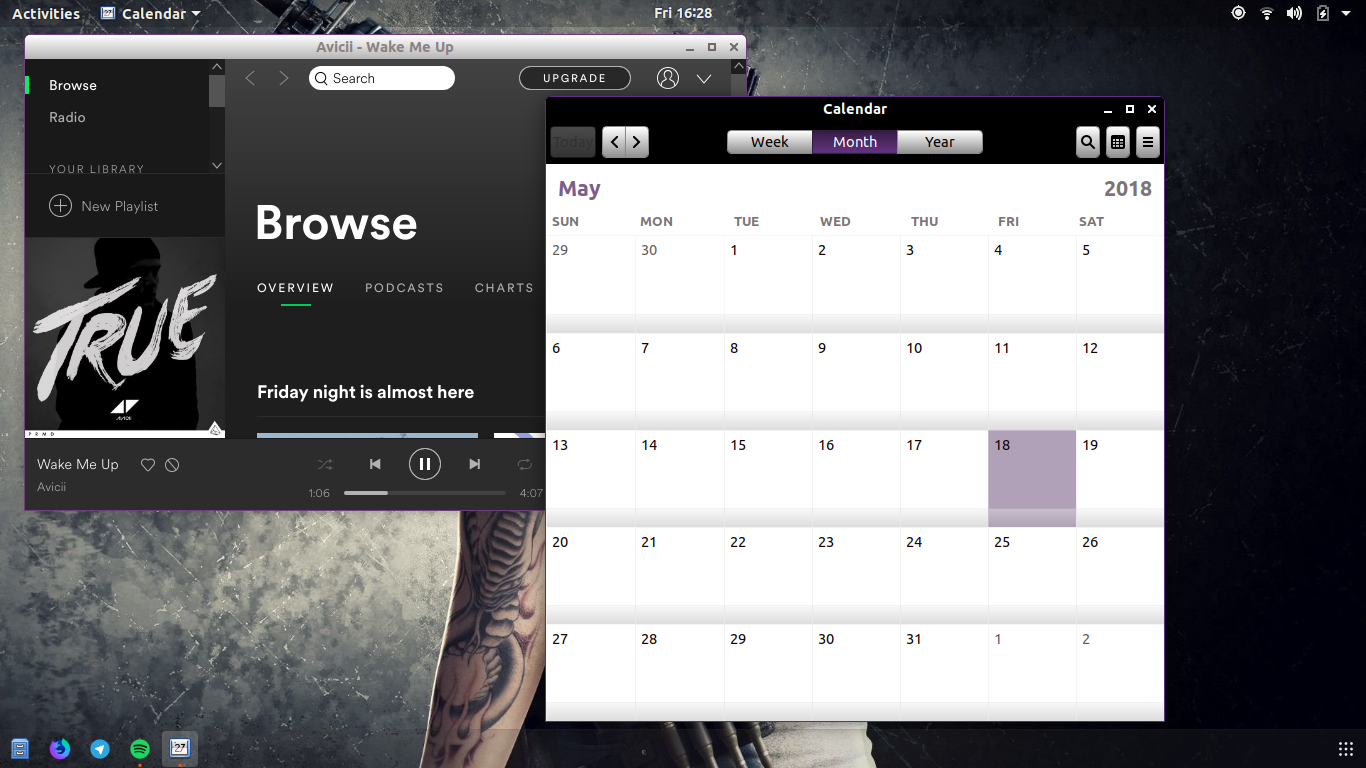
Task: Switch Calendar to Year view
Action: pos(940,142)
